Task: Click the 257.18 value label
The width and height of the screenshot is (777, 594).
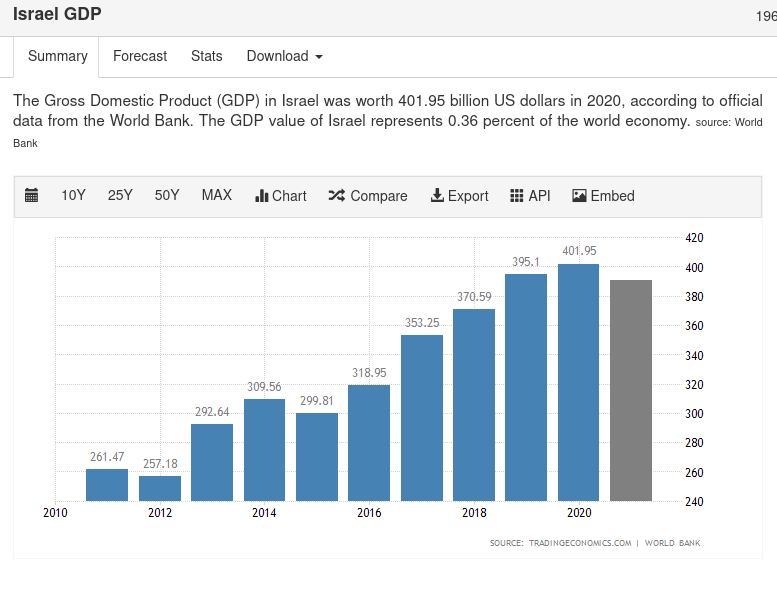Action: 160,464
